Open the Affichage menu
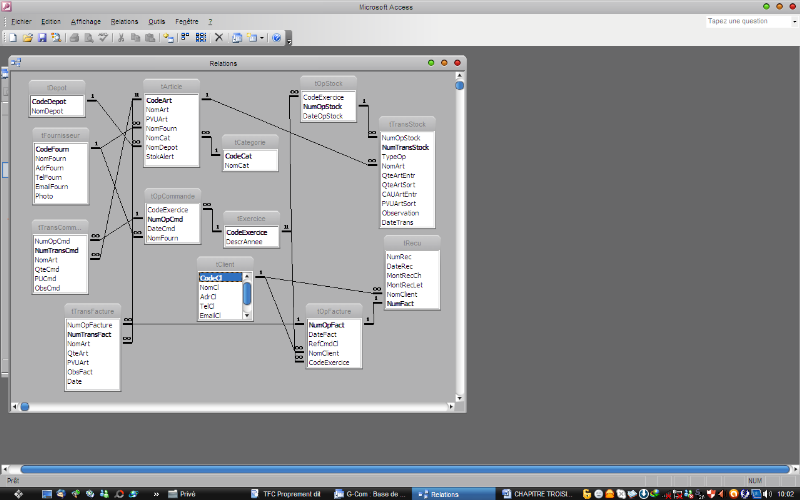The width and height of the screenshot is (800, 500). point(86,20)
